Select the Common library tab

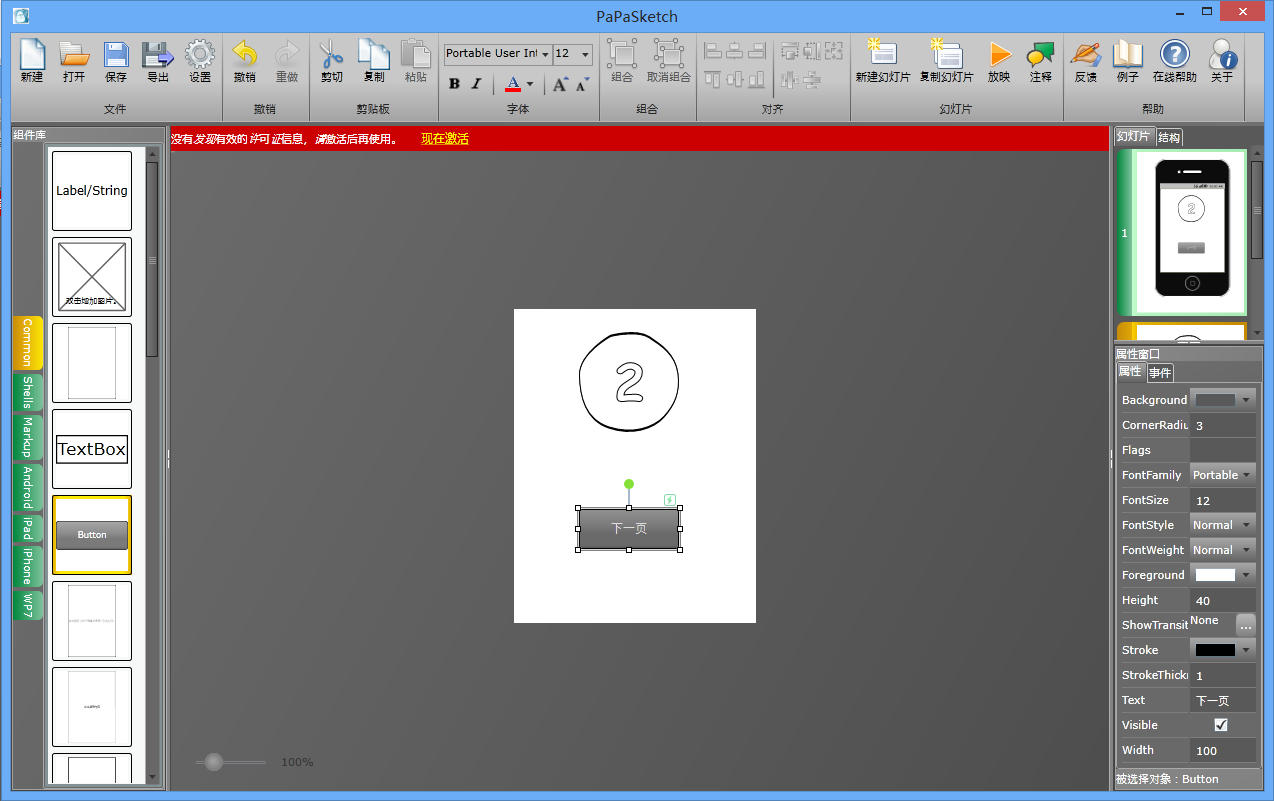tap(28, 343)
